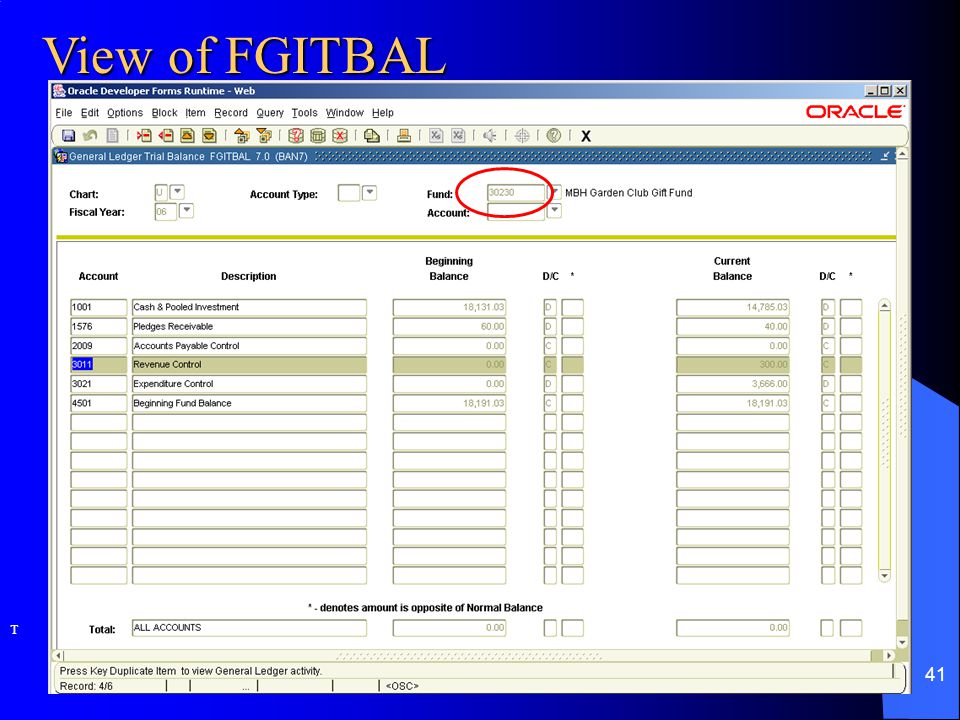Screen dimensions: 960x720
Task: Click the Account Type input field
Action: (349, 193)
